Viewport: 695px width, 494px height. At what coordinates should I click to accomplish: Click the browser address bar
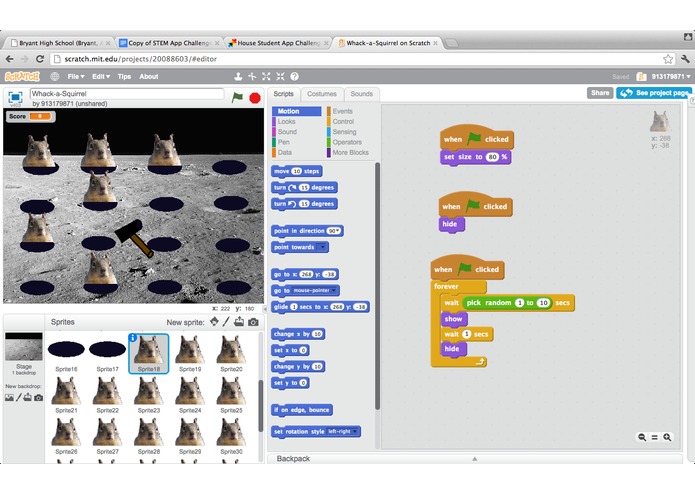(363, 59)
